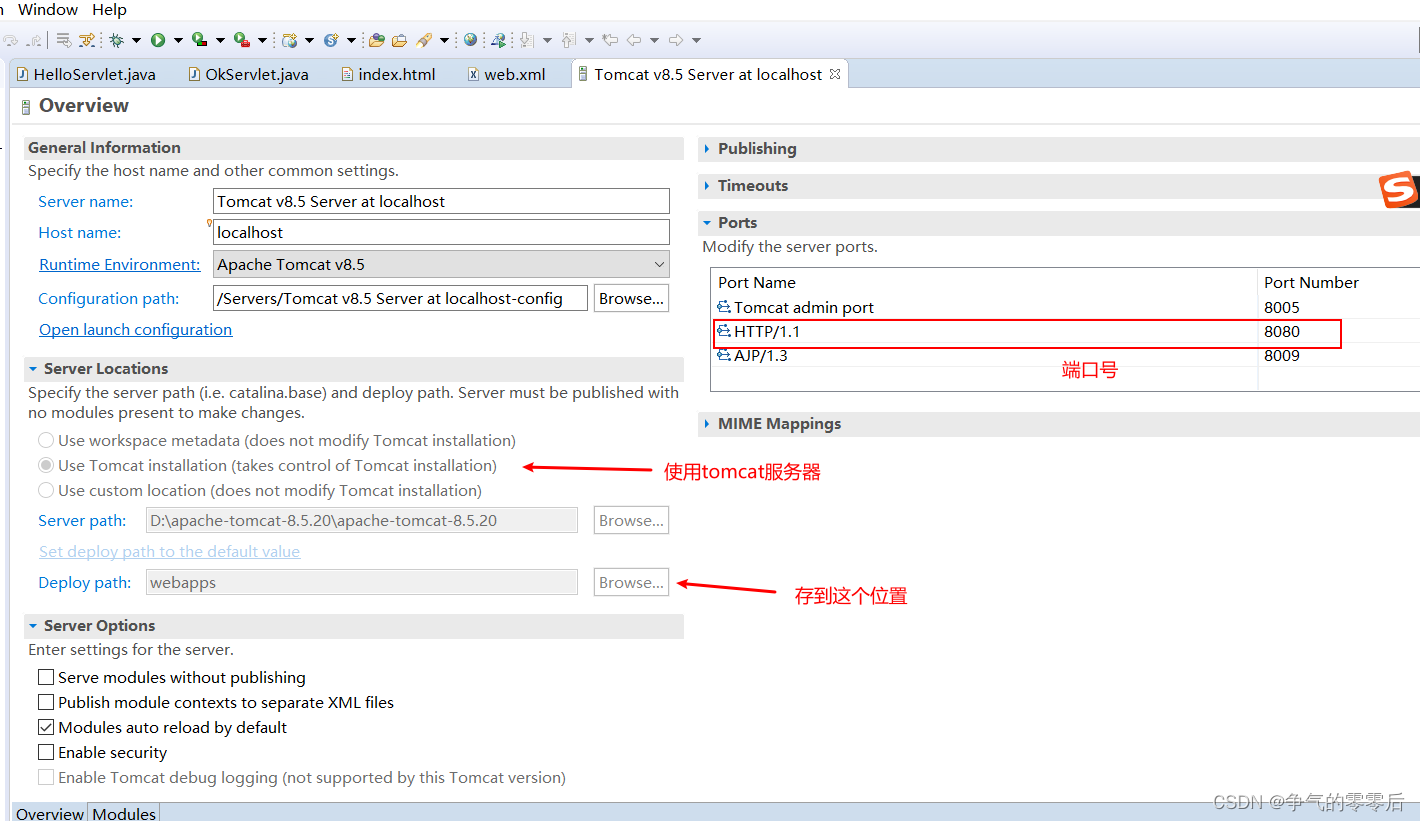
Task: Click the server icon beside Overview heading
Action: [x=26, y=107]
